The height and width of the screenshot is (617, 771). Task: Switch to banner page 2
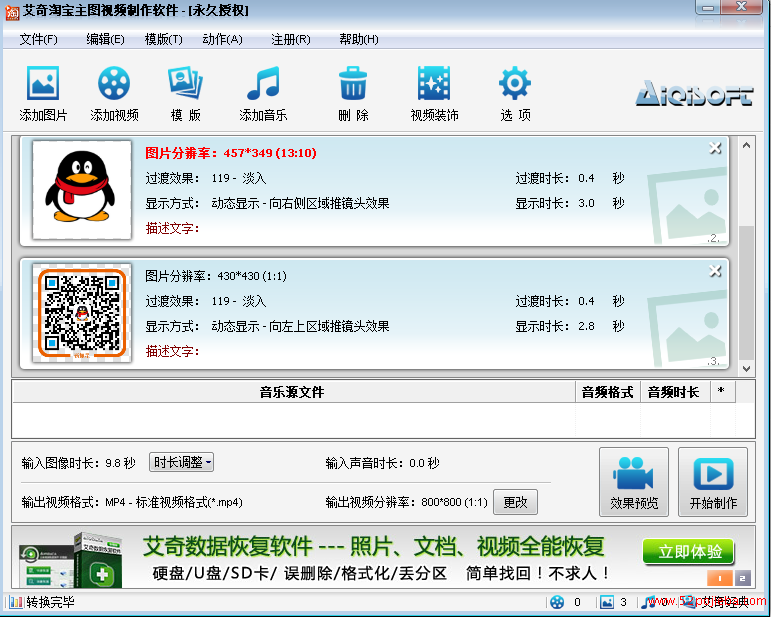742,578
